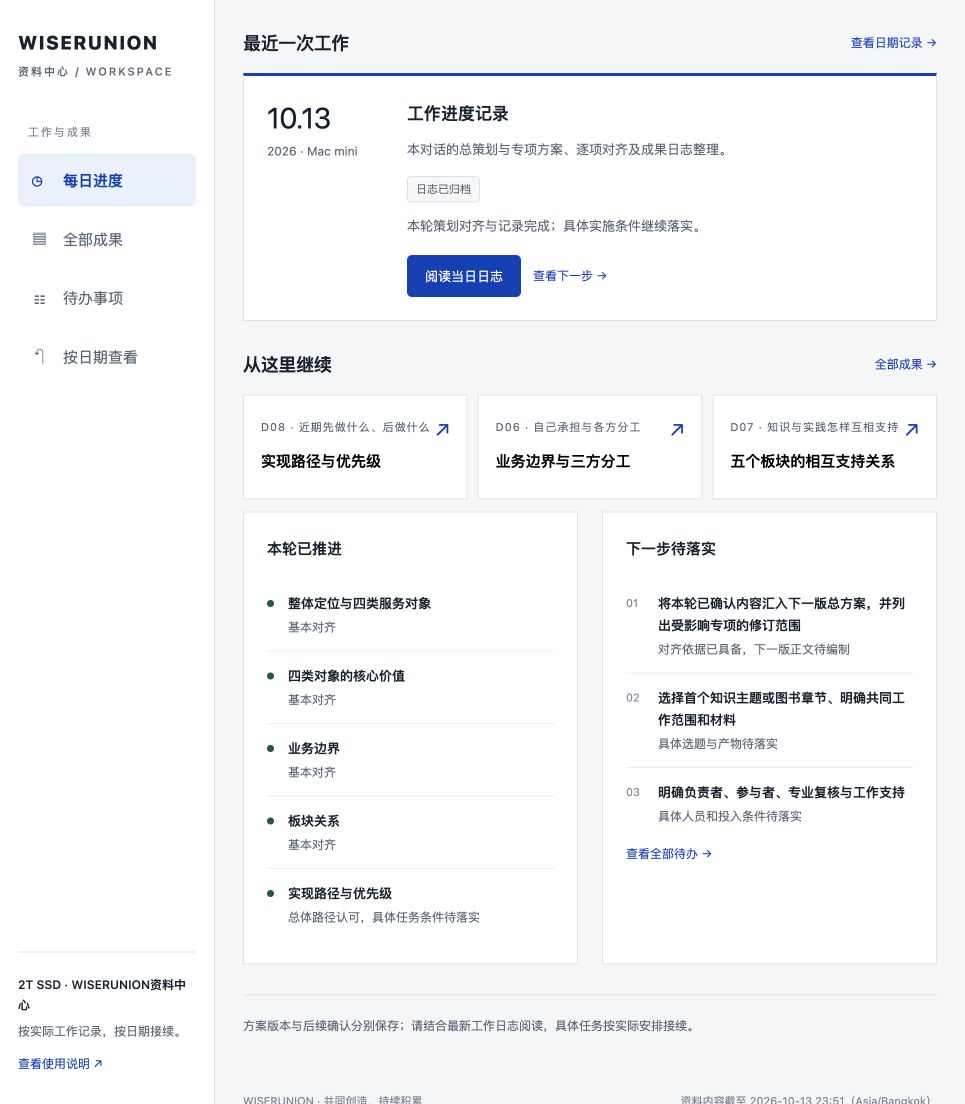Open the 查看日期记录 link
This screenshot has width=965, height=1104.
click(893, 43)
